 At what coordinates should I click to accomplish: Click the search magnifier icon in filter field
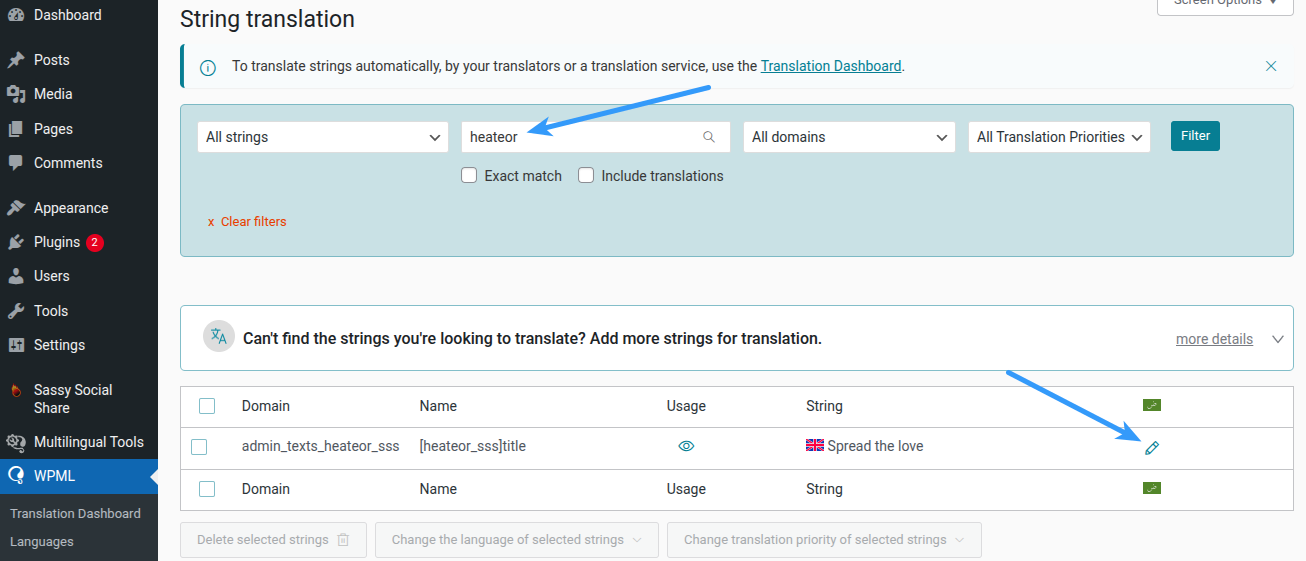pos(710,137)
